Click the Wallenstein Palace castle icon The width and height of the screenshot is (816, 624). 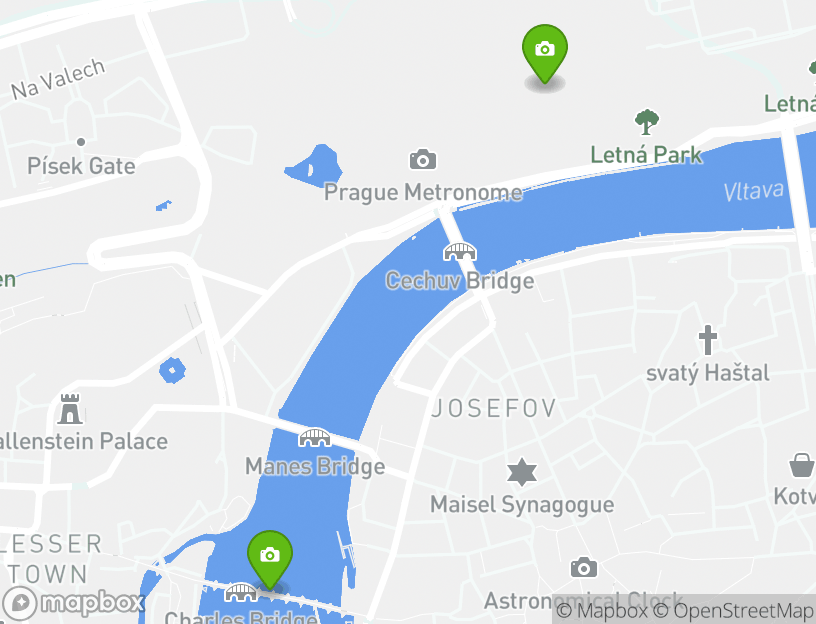(x=70, y=409)
